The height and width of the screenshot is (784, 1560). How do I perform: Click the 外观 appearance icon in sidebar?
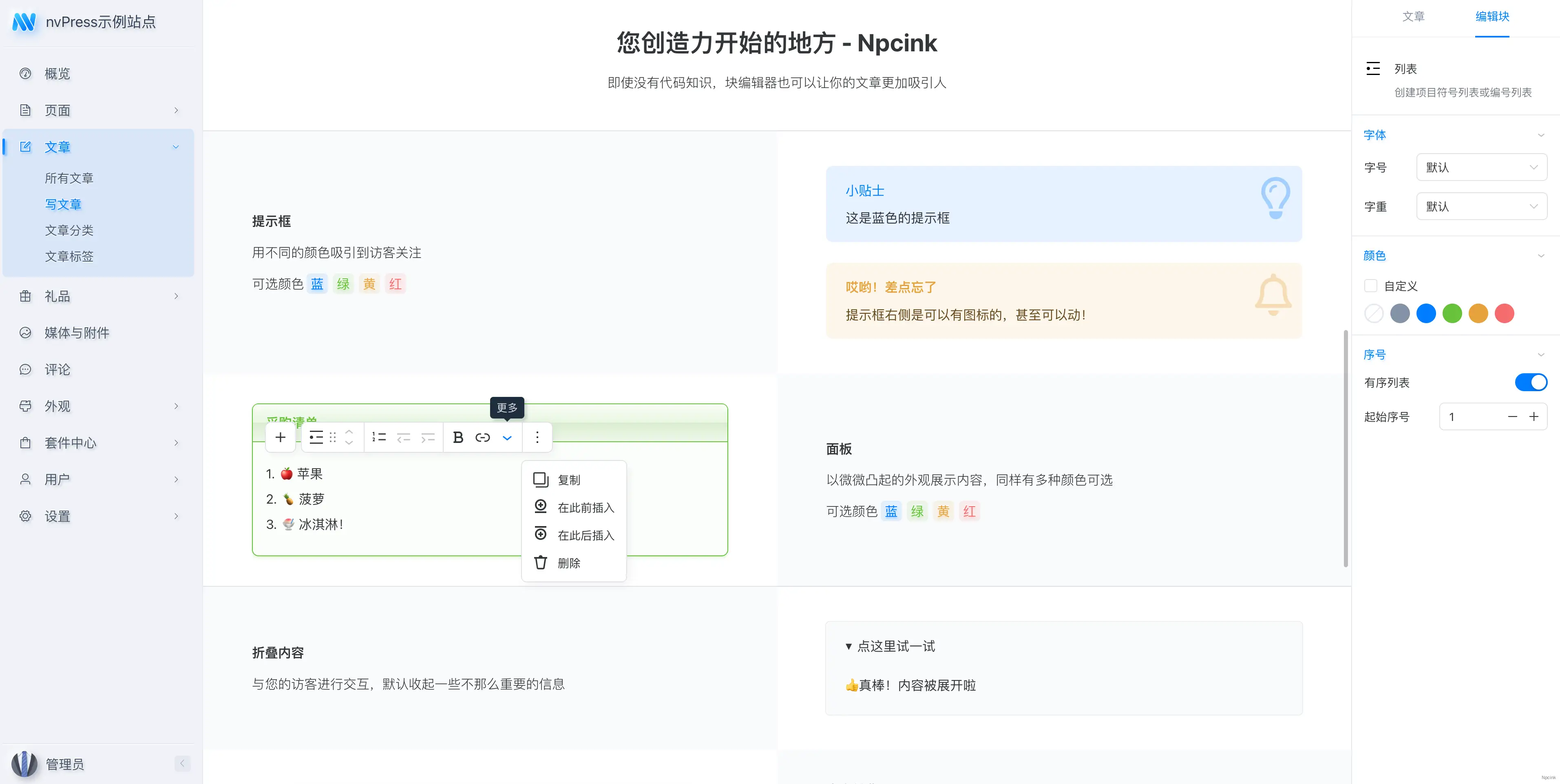click(25, 405)
